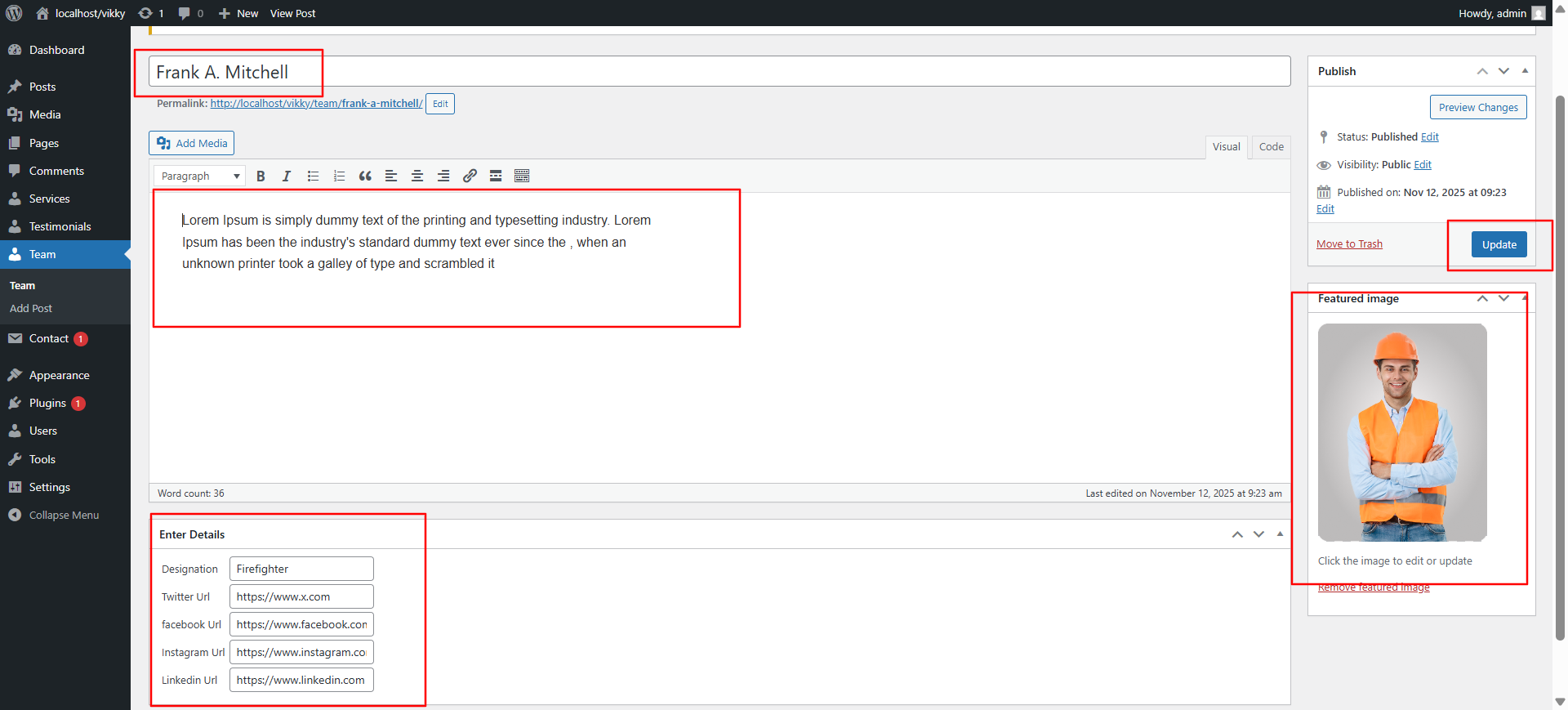The width and height of the screenshot is (1568, 710).
Task: Collapse the Enter Details panel
Action: click(x=1280, y=534)
